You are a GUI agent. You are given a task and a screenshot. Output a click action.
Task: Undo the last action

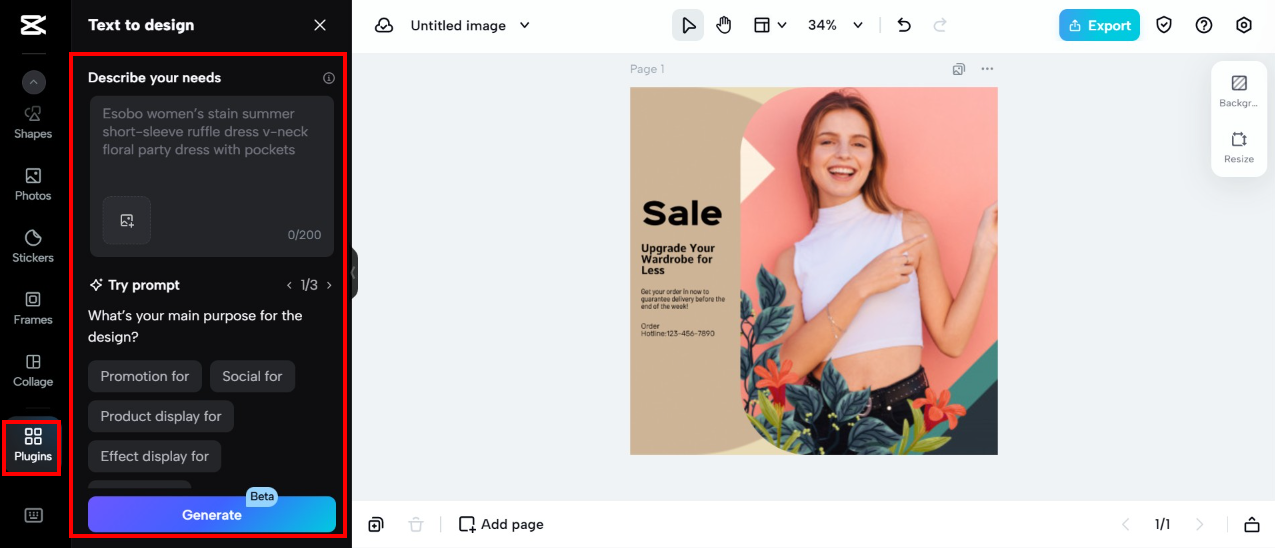tap(904, 25)
